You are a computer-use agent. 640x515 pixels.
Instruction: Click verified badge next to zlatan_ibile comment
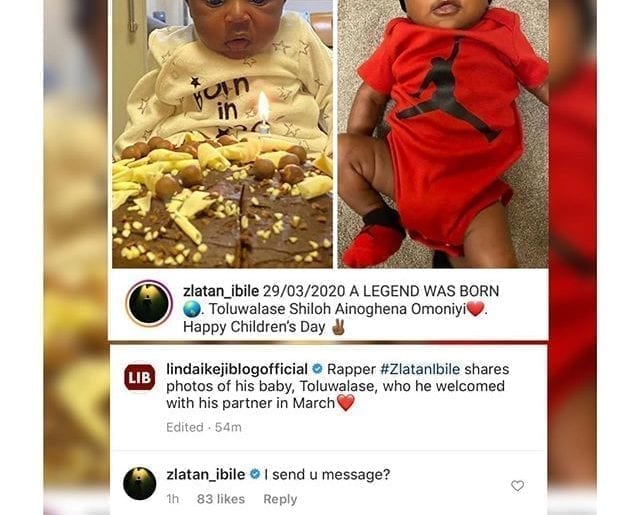tap(255, 475)
